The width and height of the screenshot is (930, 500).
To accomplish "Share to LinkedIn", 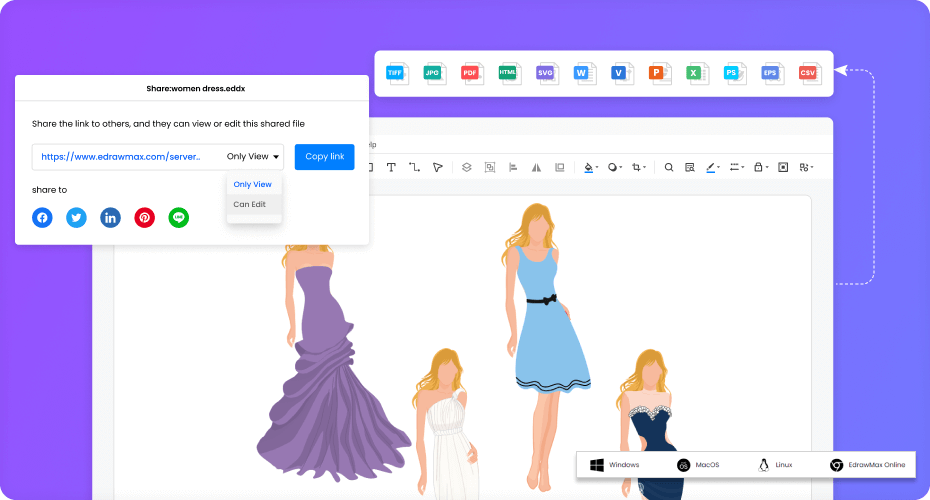I will click(110, 218).
